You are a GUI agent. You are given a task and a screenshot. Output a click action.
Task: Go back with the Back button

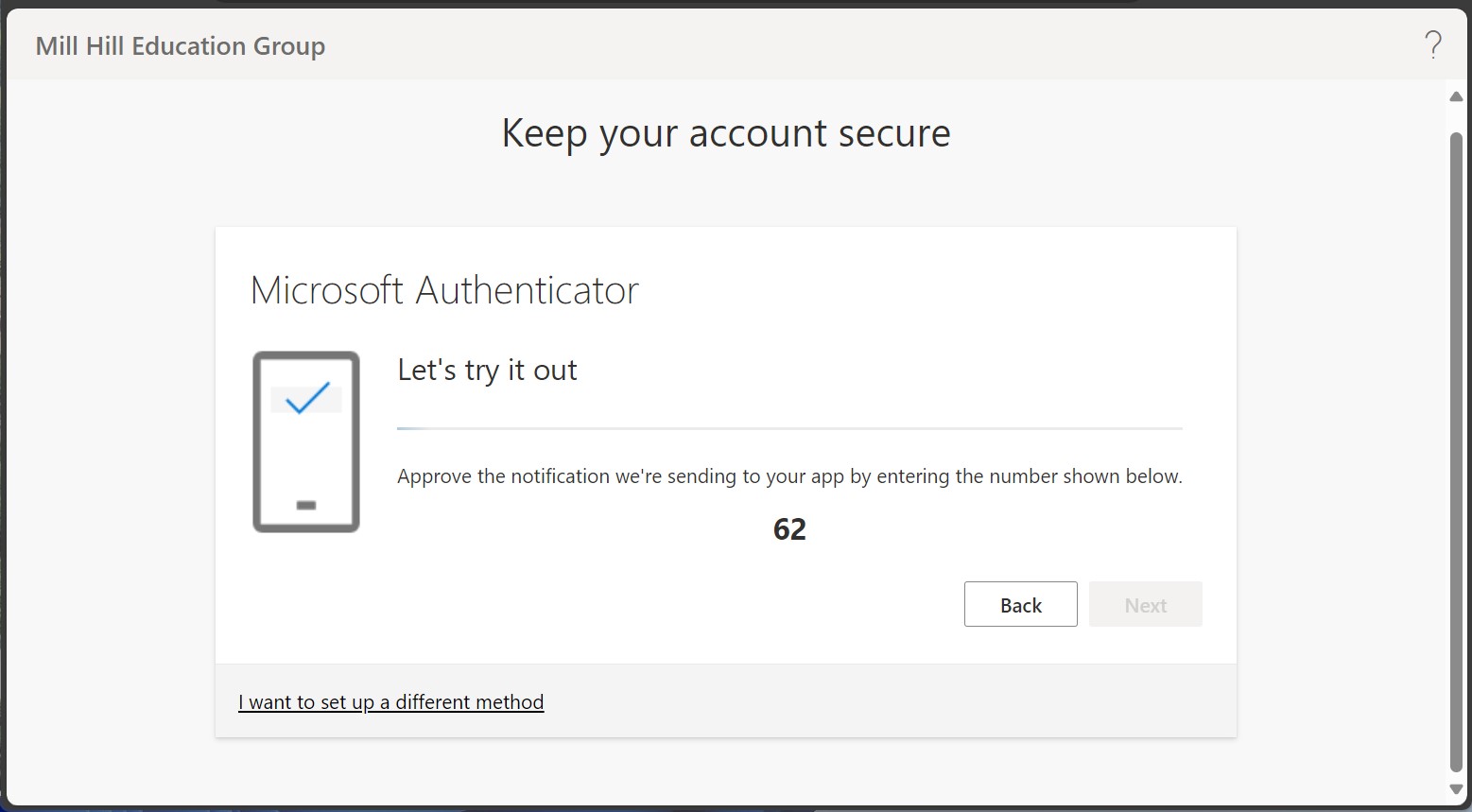click(1021, 604)
